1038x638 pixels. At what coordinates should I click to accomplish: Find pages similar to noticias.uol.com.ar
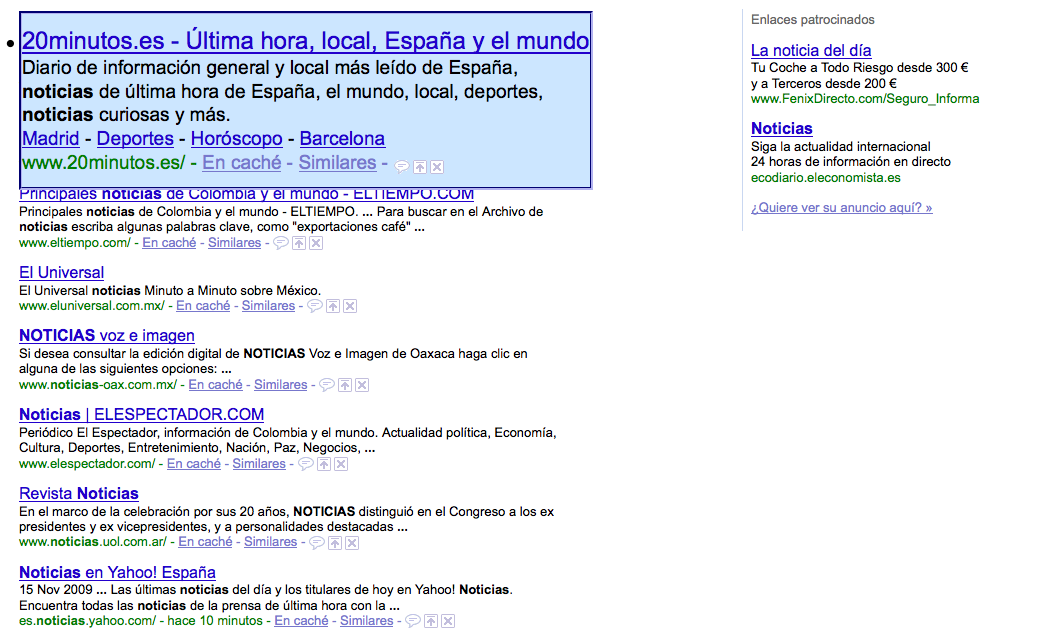270,541
